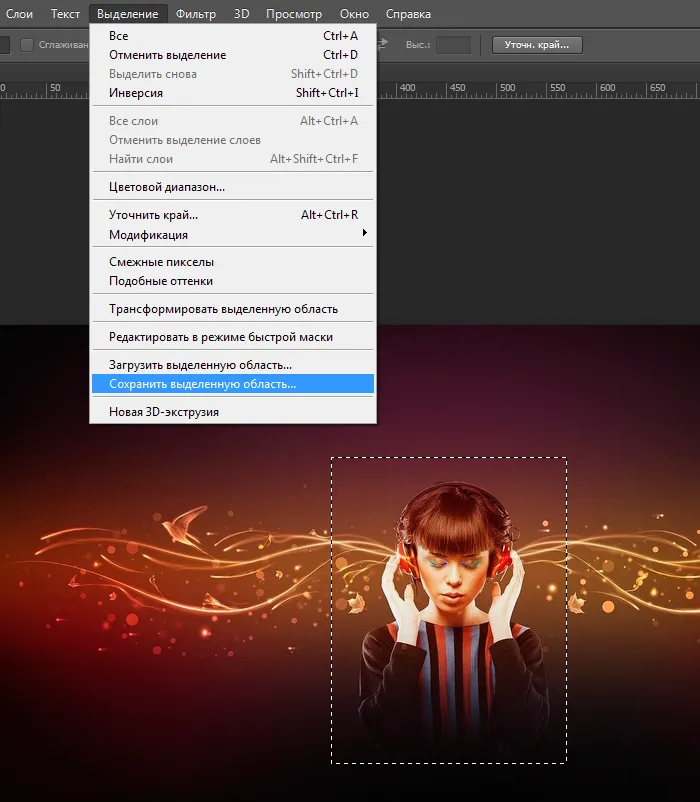Screen dimensions: 700x802
Task: Choose Все to select everything
Action: 233,36
